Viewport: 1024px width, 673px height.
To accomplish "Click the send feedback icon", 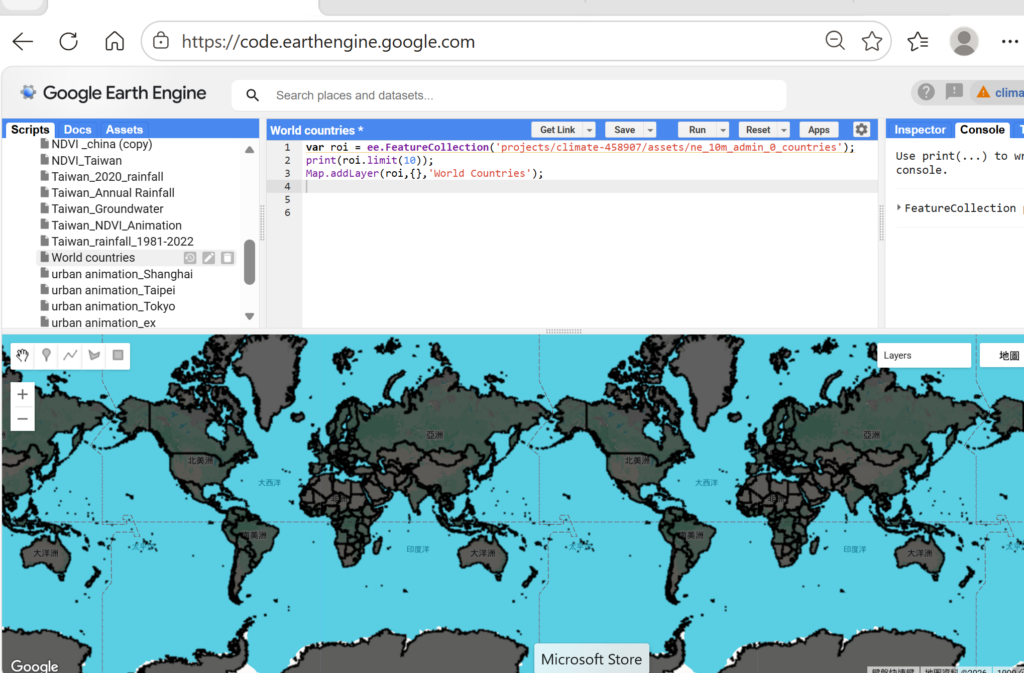I will (x=954, y=92).
